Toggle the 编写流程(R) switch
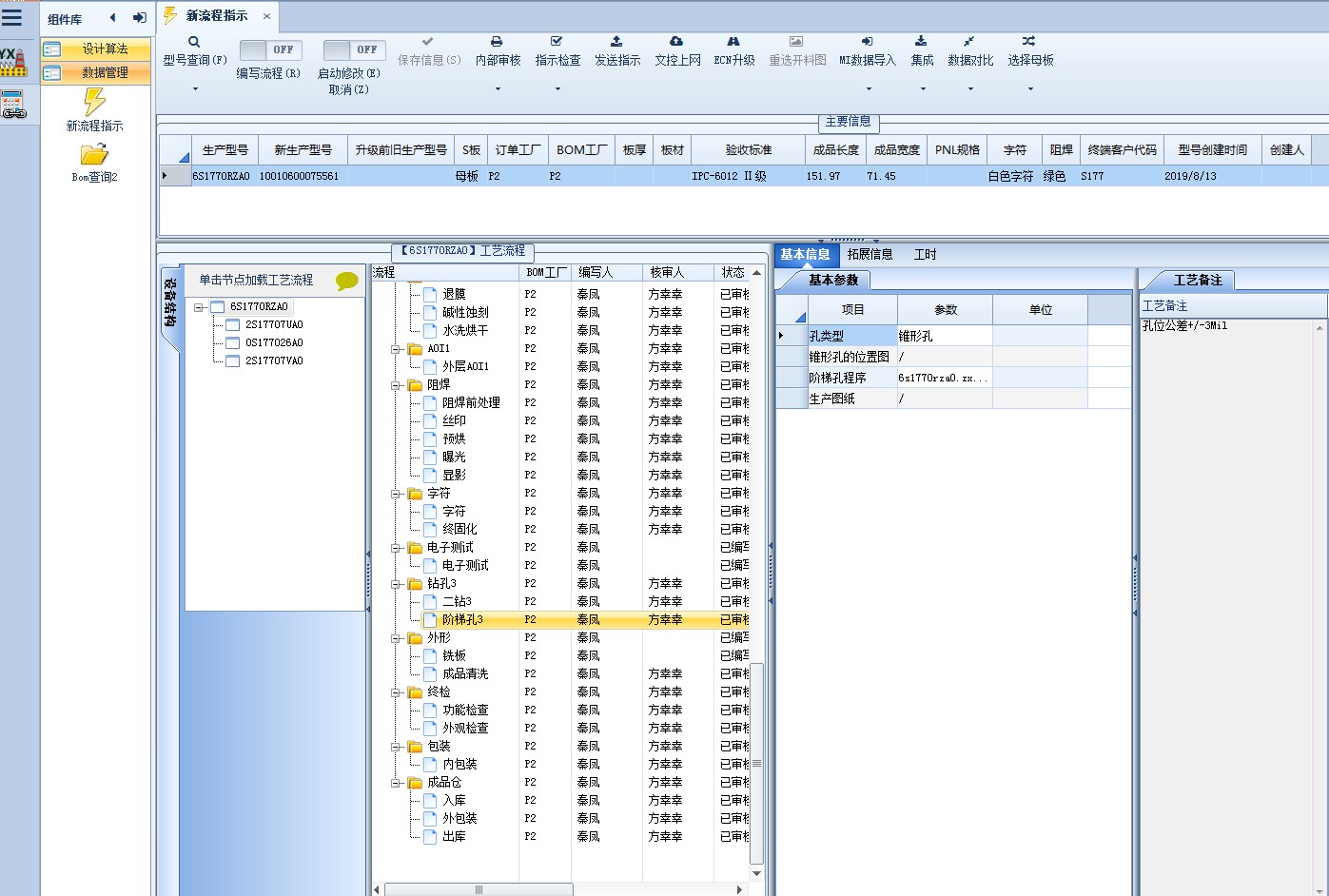 pyautogui.click(x=270, y=49)
